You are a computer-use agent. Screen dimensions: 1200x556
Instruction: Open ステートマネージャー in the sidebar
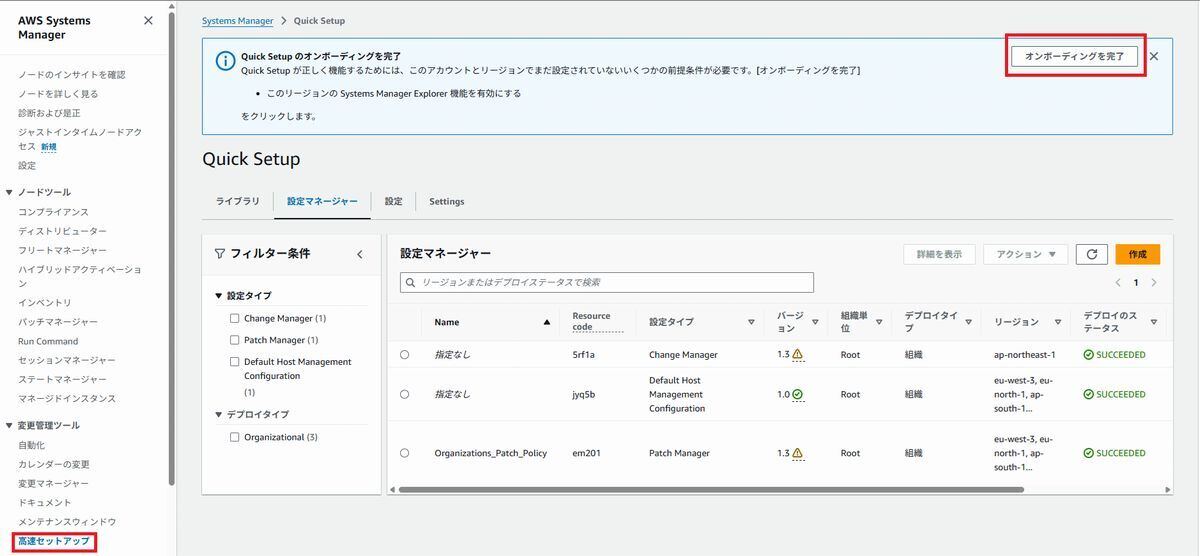tap(62, 379)
